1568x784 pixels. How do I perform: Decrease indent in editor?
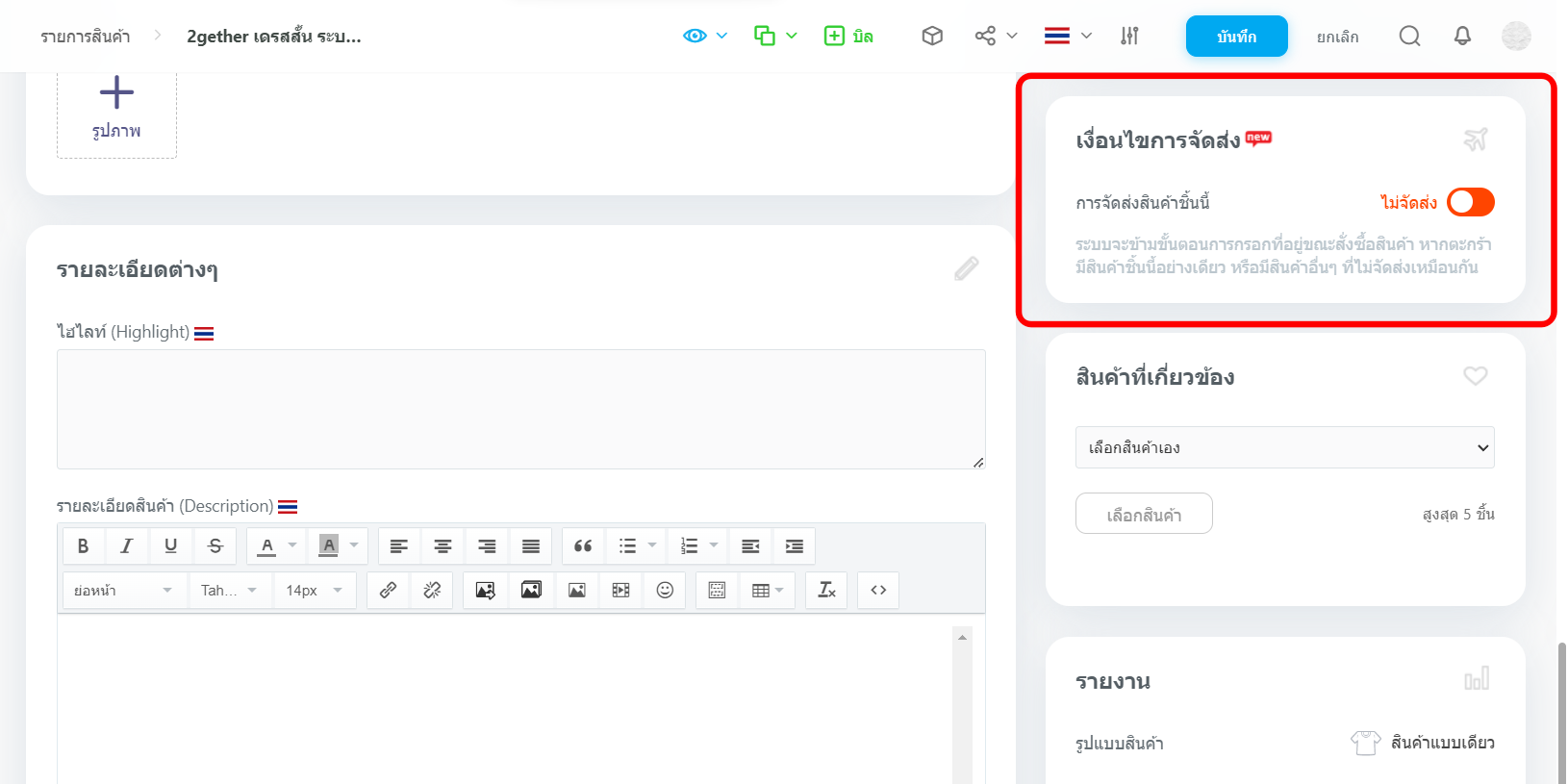[x=750, y=545]
